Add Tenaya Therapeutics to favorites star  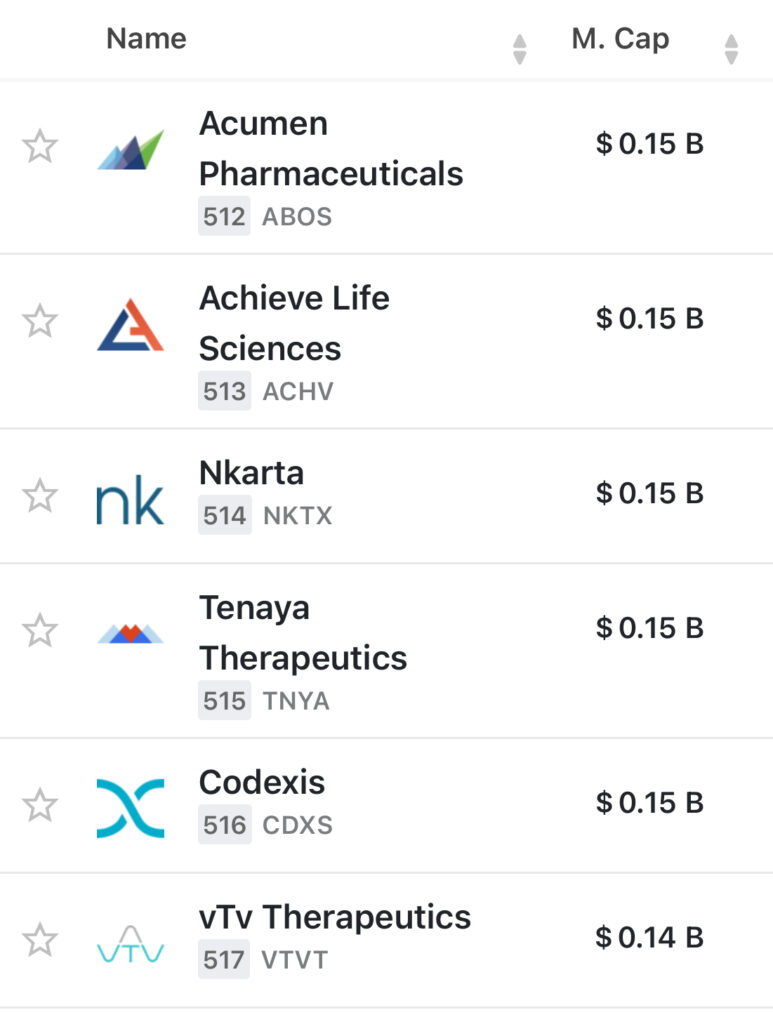[x=40, y=631]
